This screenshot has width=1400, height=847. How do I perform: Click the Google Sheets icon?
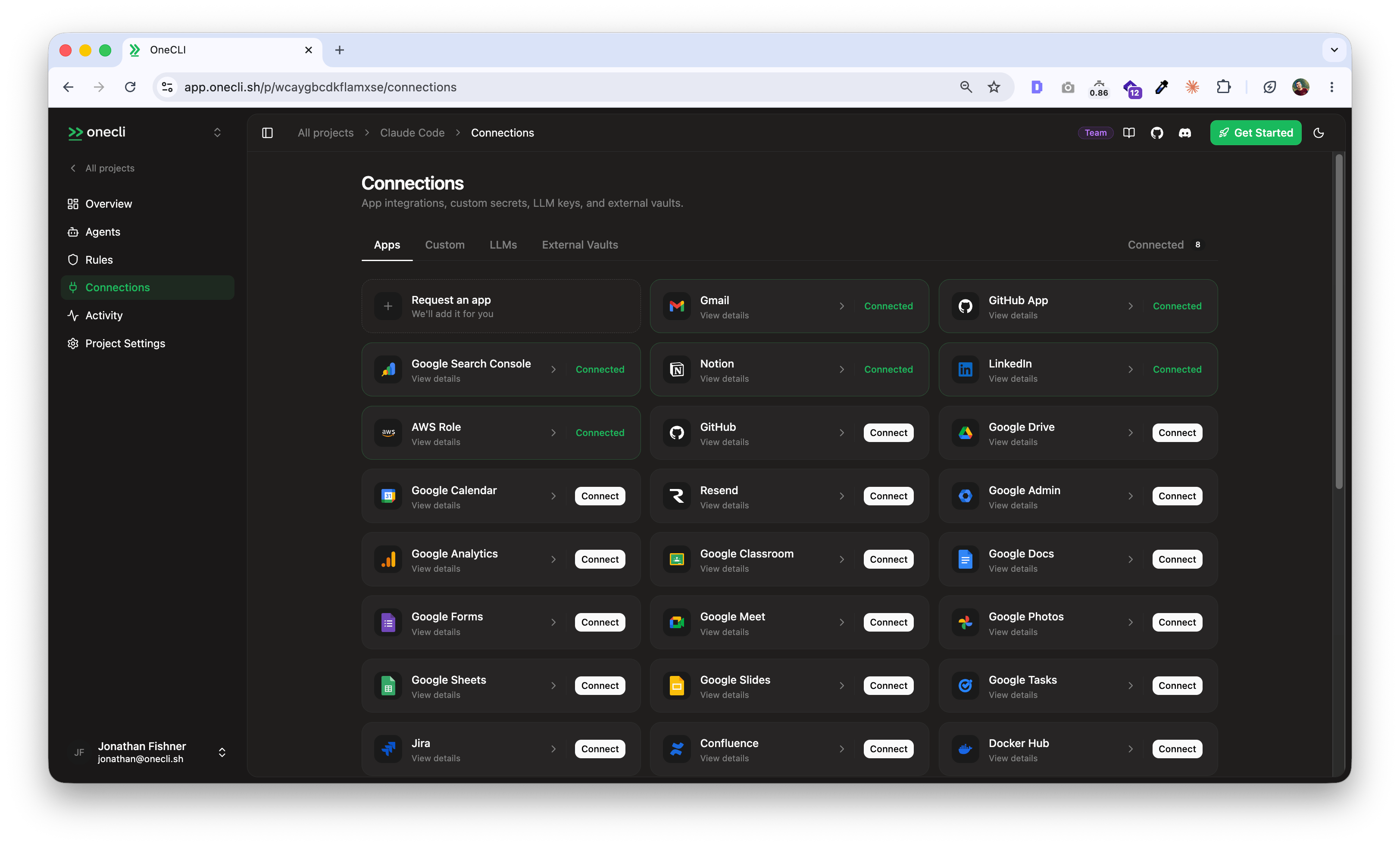(x=387, y=686)
